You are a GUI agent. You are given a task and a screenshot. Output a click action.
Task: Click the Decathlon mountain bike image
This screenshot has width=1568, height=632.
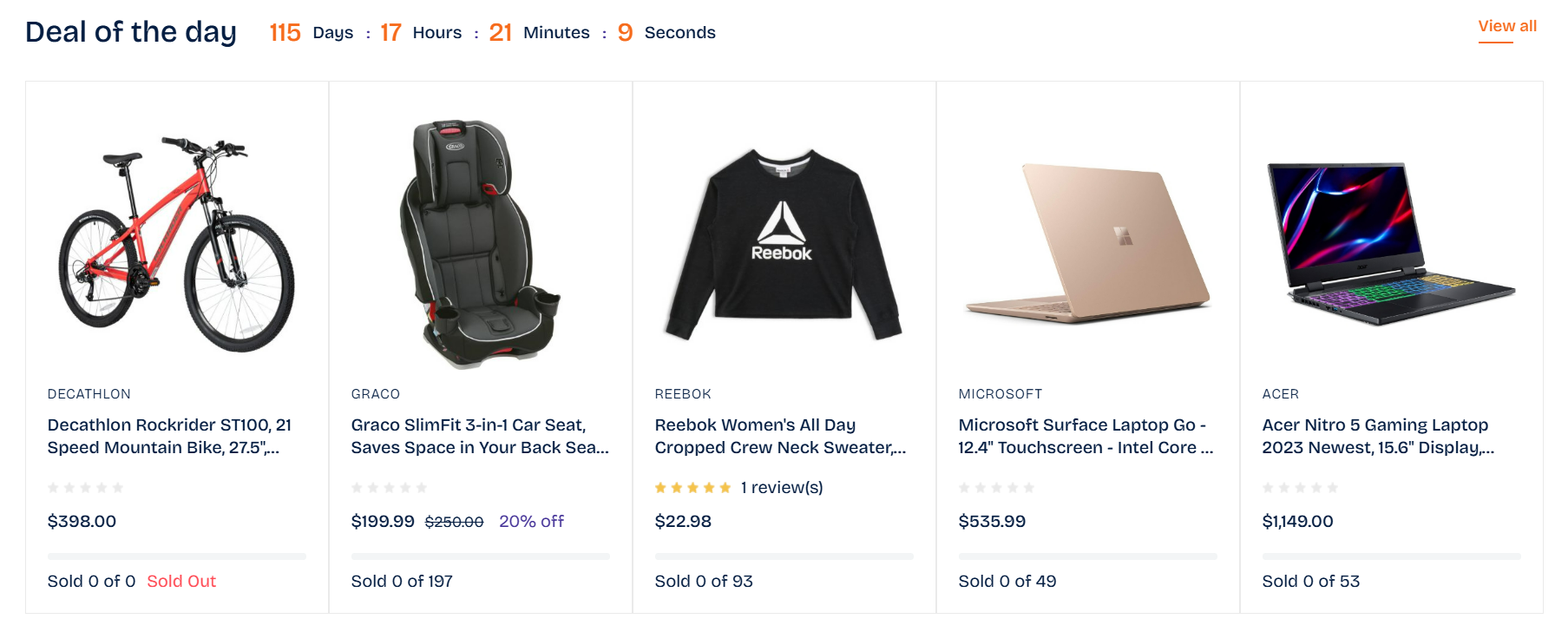[x=177, y=243]
